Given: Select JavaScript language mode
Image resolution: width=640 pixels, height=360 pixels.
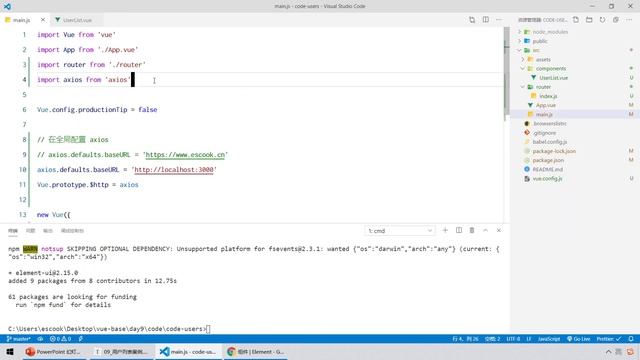Looking at the screenshot, I should pyautogui.click(x=549, y=339).
